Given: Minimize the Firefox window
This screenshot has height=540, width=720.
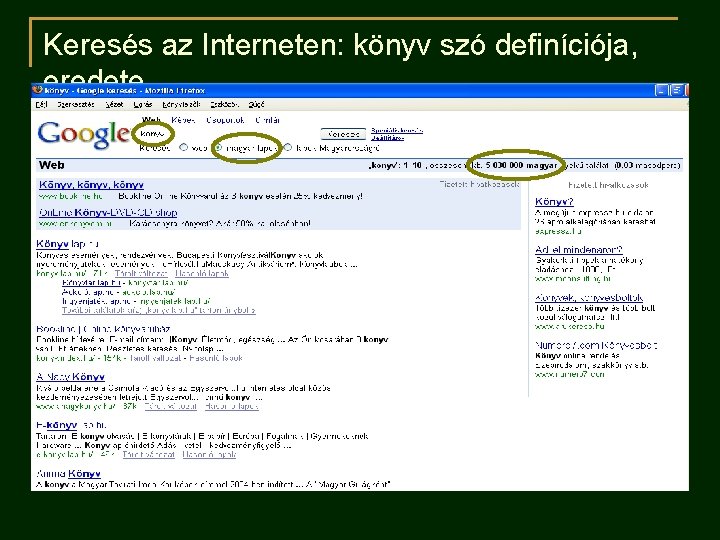Looking at the screenshot, I should click(x=661, y=90).
